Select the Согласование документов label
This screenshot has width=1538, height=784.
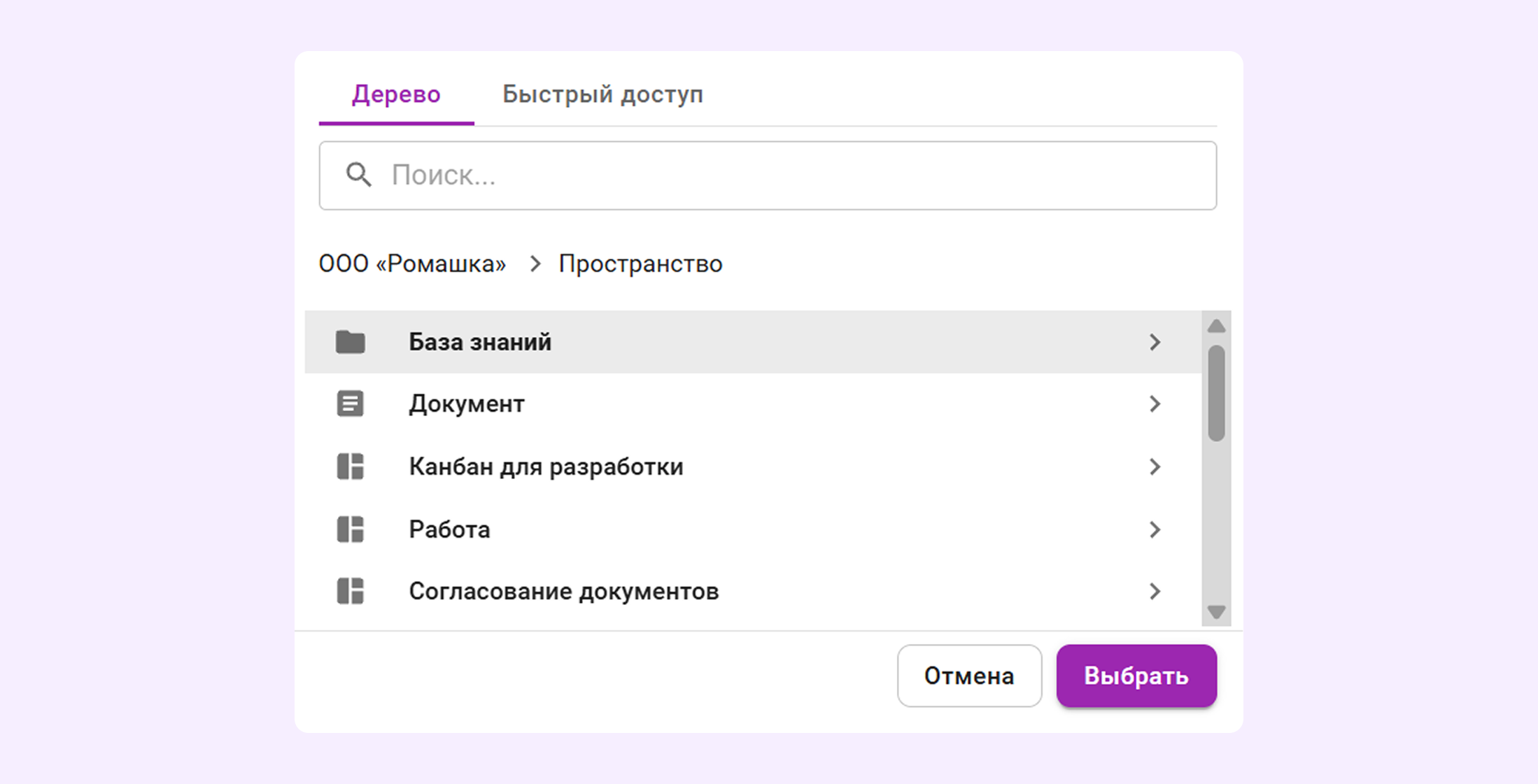564,592
